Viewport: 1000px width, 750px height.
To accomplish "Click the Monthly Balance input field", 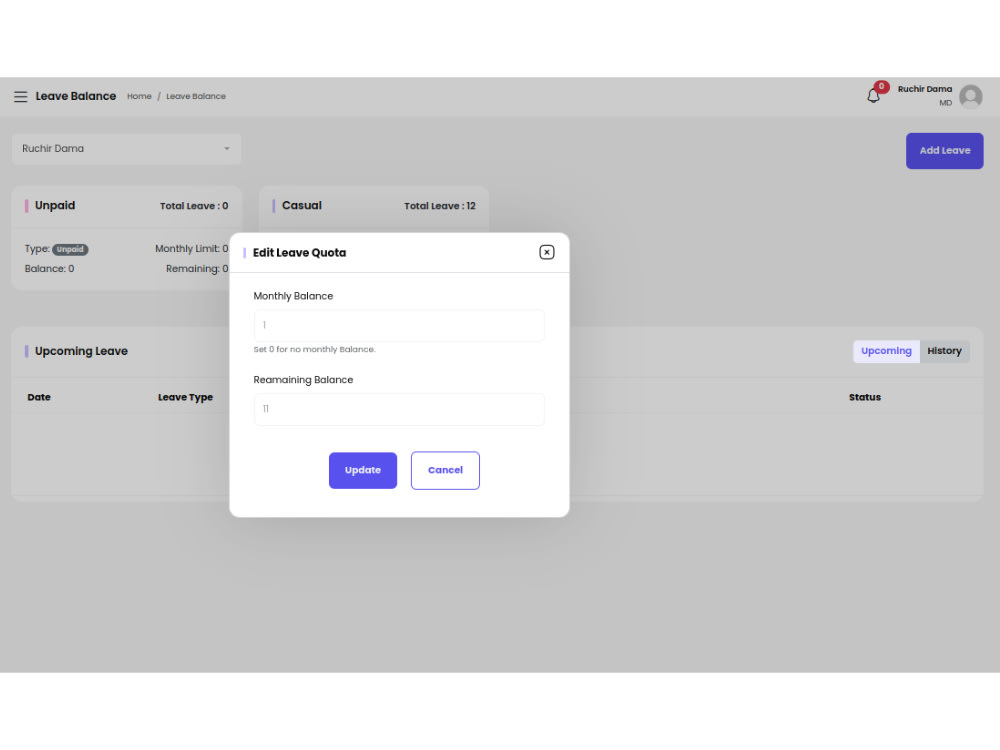I will point(399,325).
